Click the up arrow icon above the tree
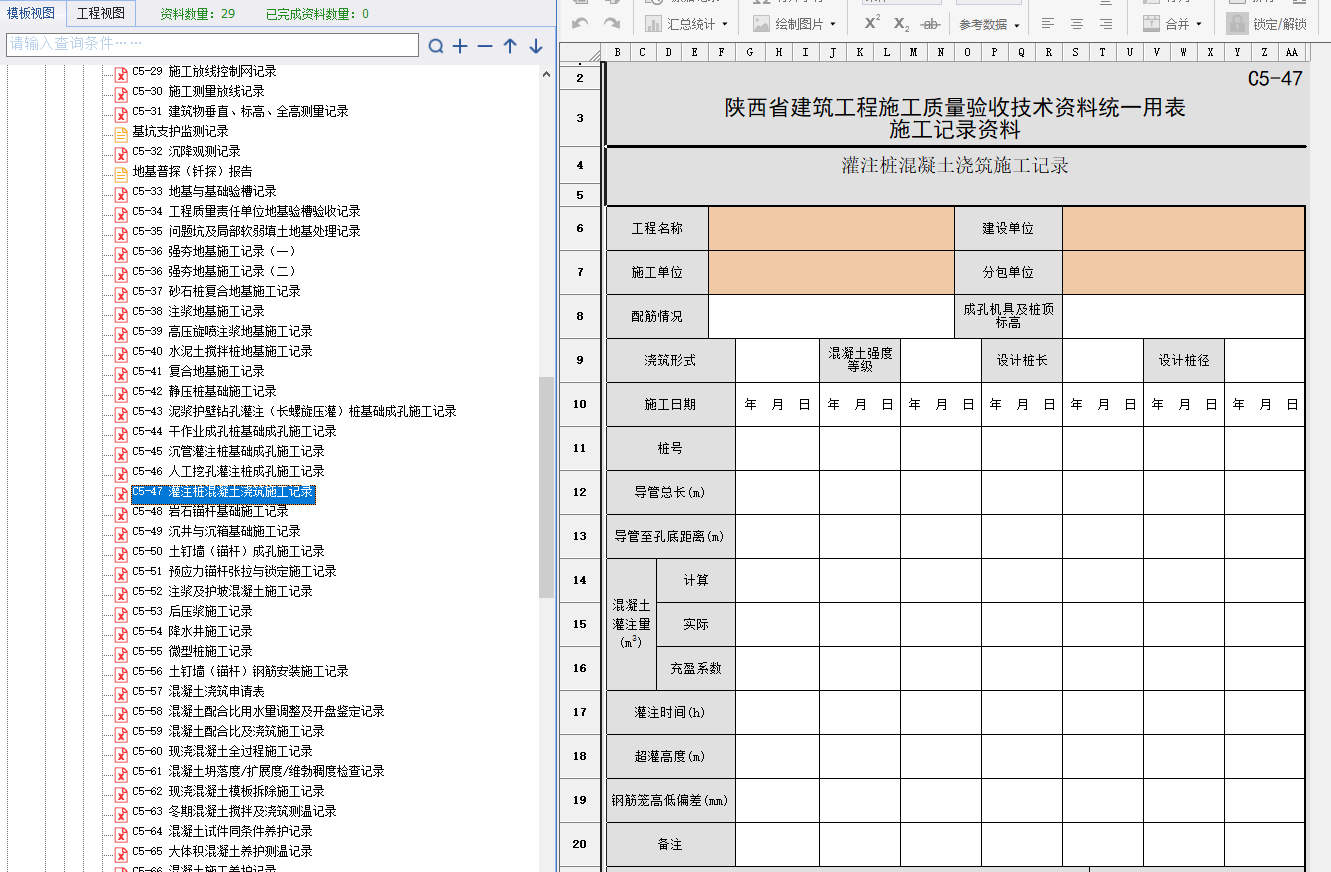The height and width of the screenshot is (872, 1331). pos(510,46)
